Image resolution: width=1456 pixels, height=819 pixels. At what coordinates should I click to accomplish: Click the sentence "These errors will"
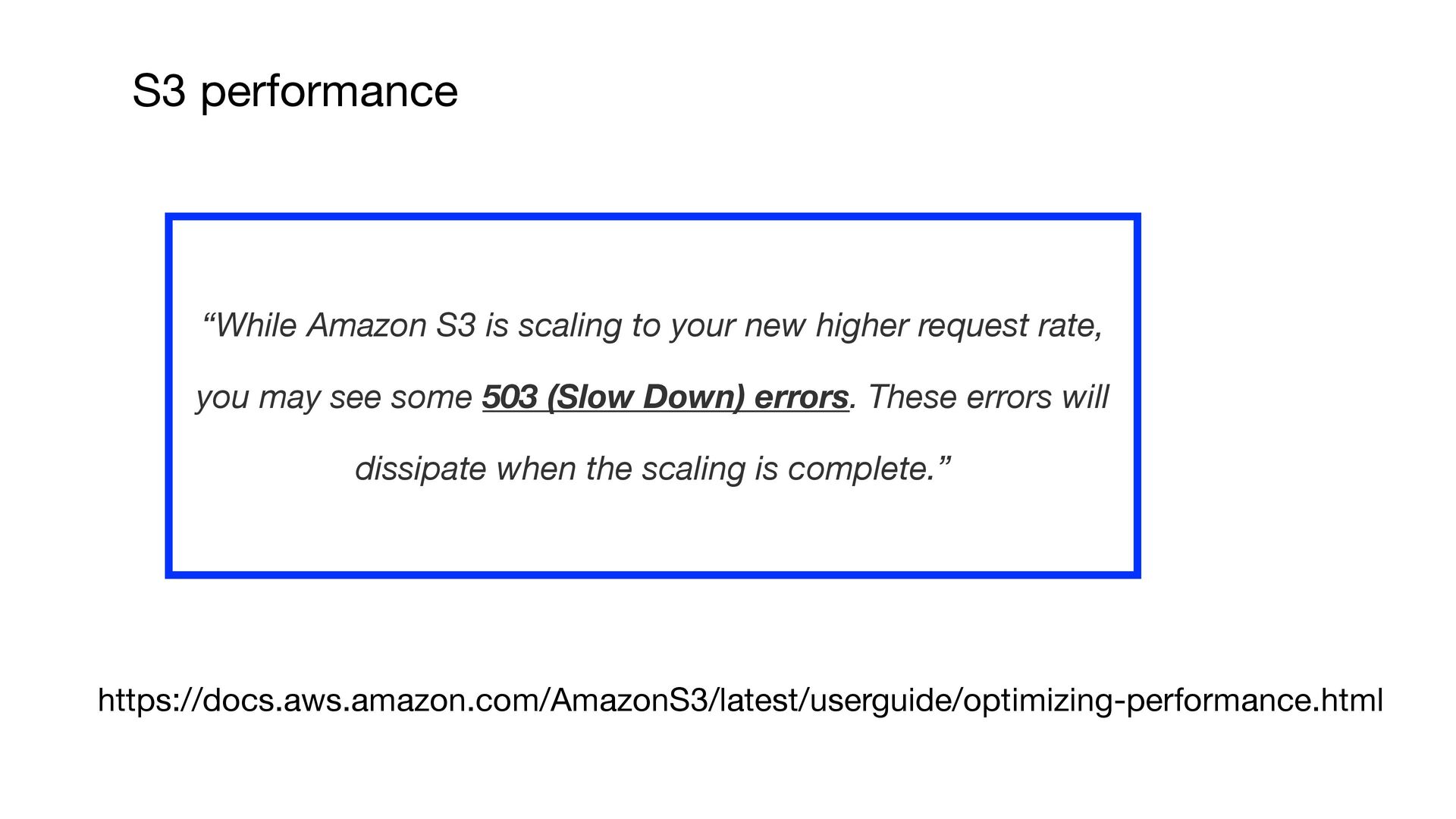tap(988, 397)
